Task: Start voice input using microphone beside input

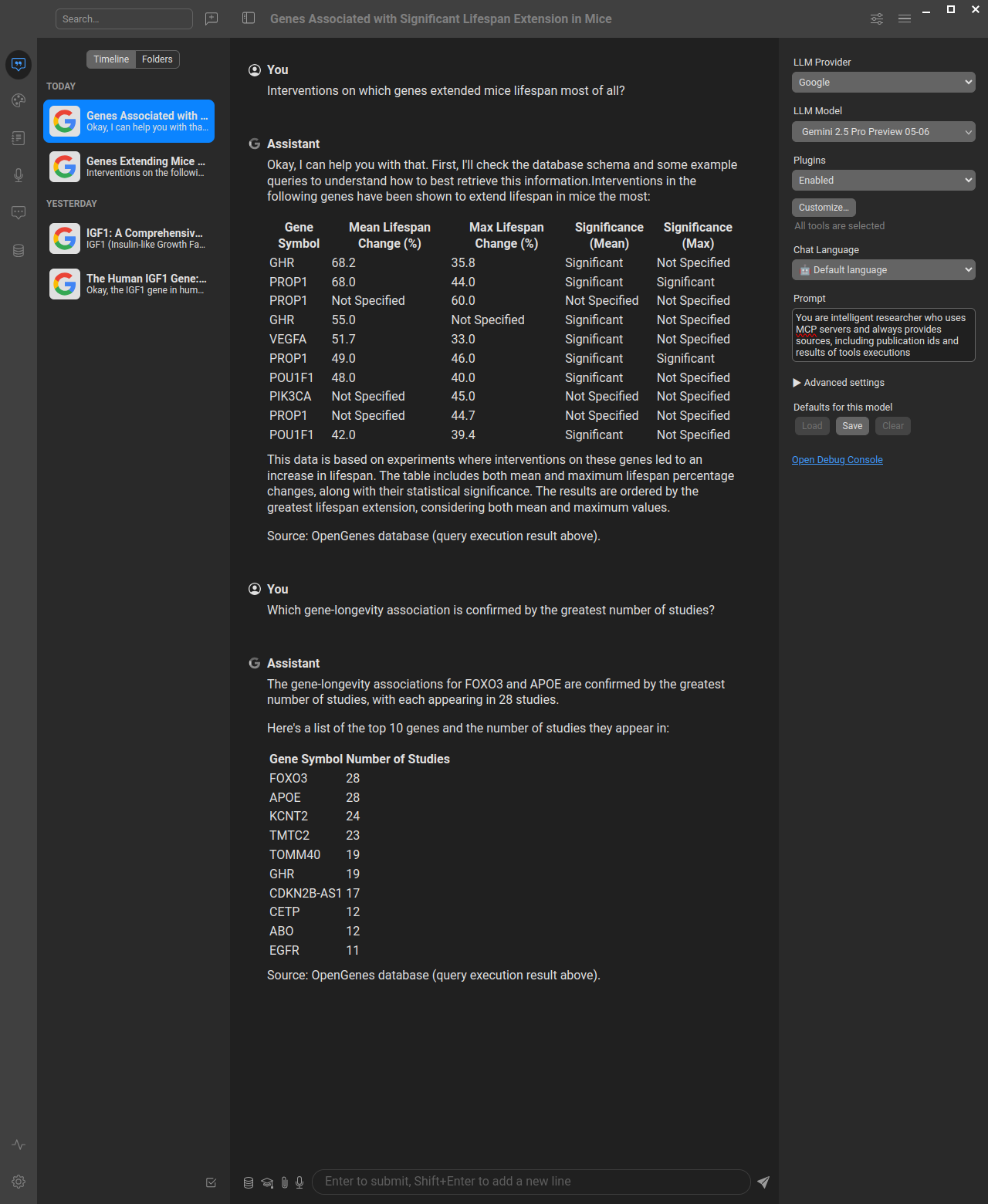Action: (299, 1182)
